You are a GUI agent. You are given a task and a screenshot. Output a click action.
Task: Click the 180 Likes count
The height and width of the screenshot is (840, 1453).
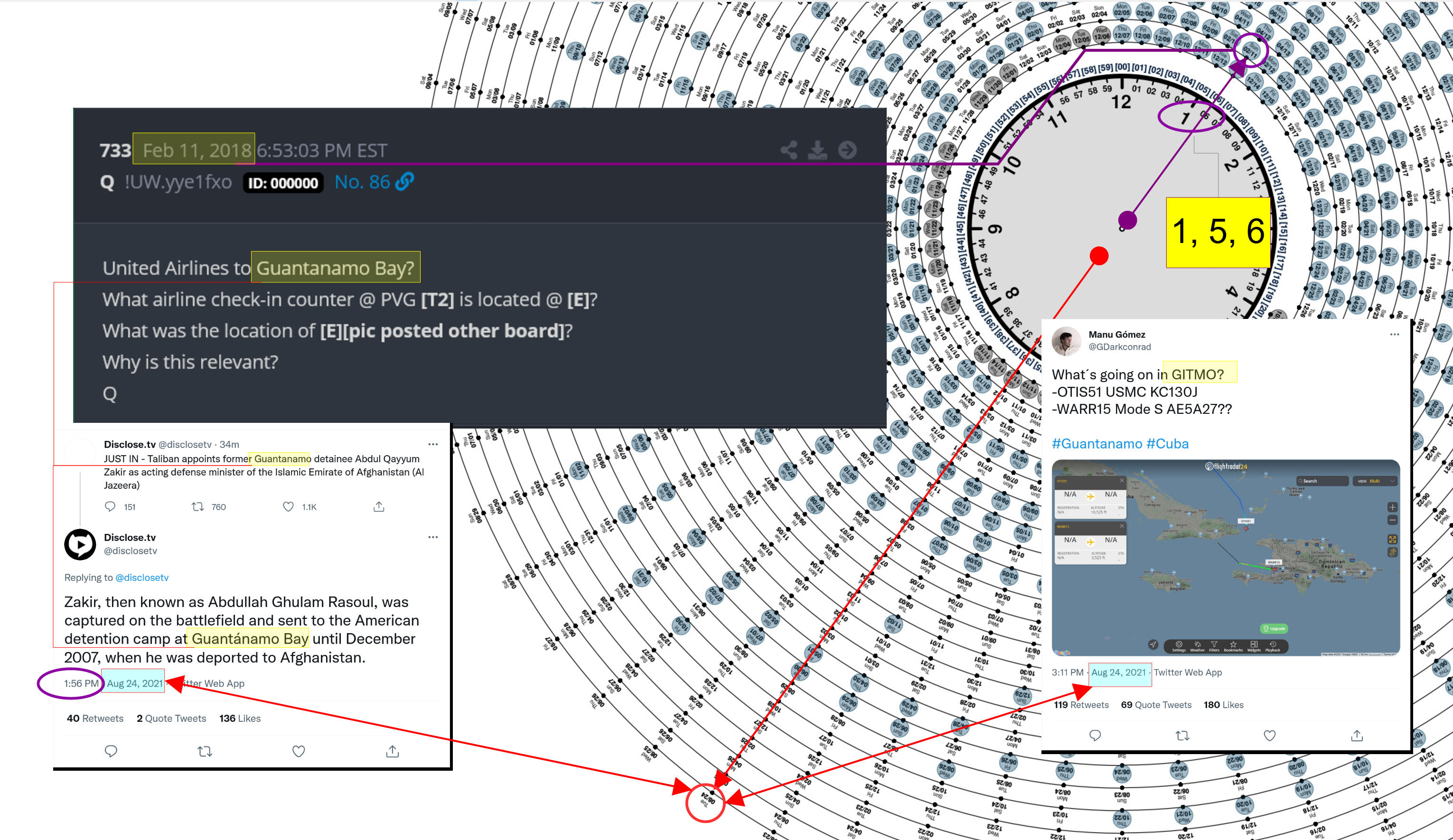tap(1224, 705)
